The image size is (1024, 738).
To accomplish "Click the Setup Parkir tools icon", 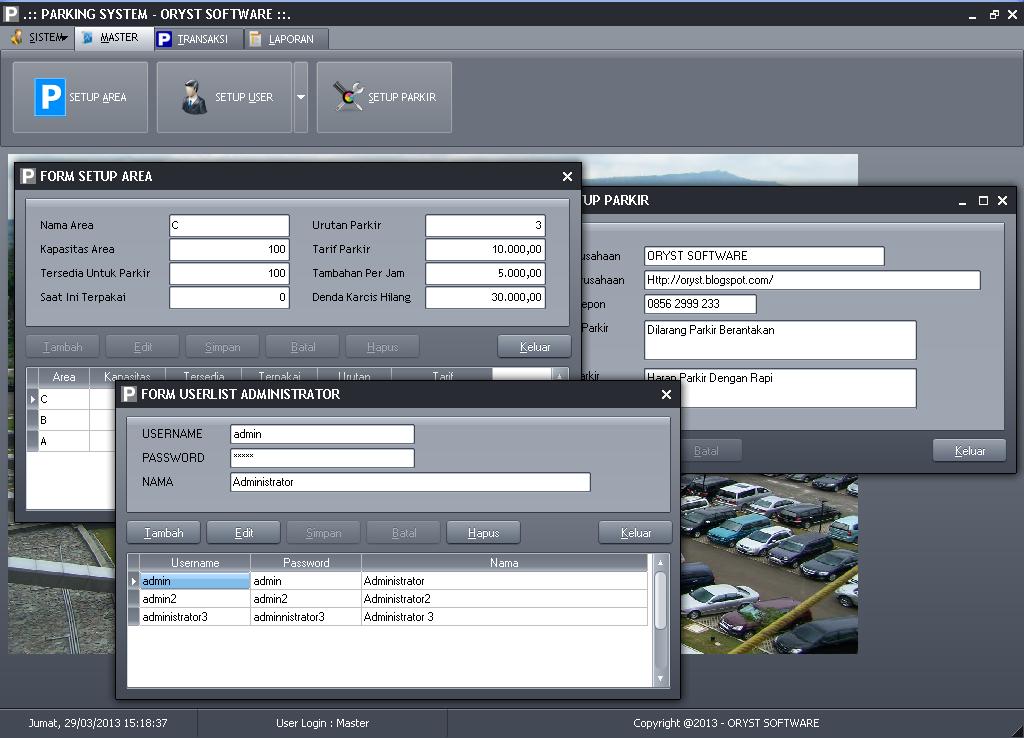I will pos(348,97).
